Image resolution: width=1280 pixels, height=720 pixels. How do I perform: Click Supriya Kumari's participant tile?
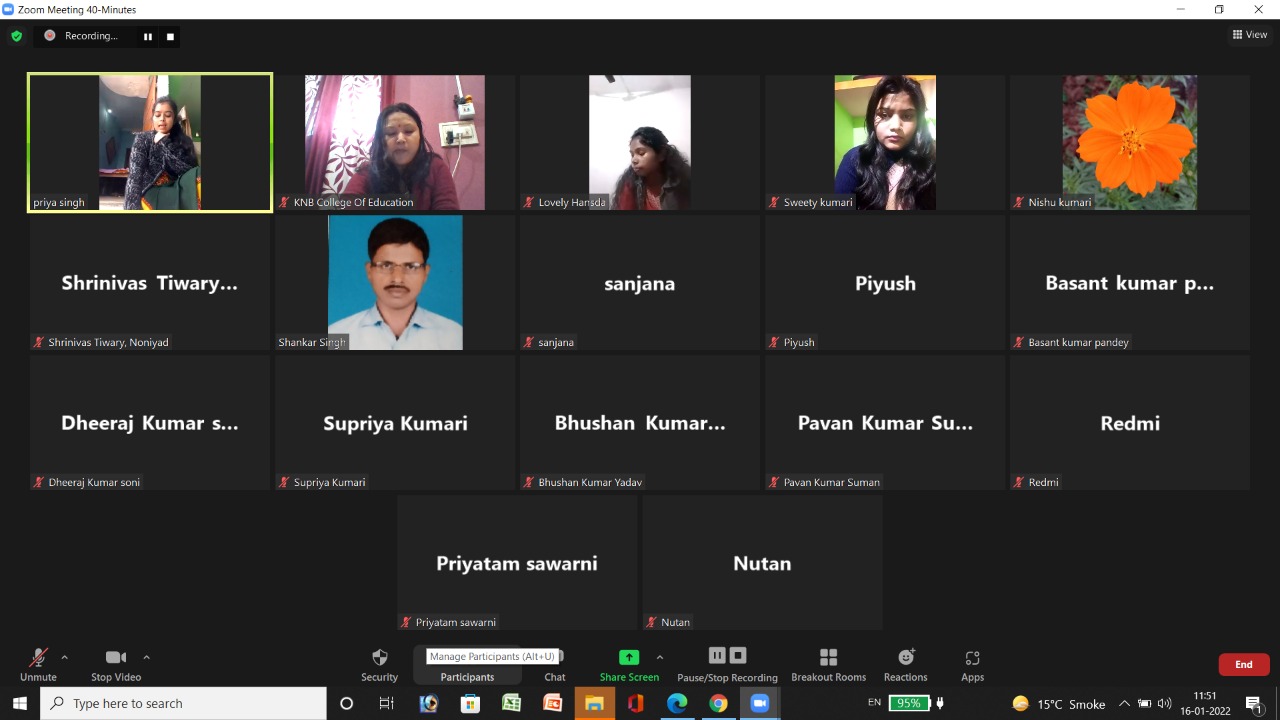(x=395, y=422)
